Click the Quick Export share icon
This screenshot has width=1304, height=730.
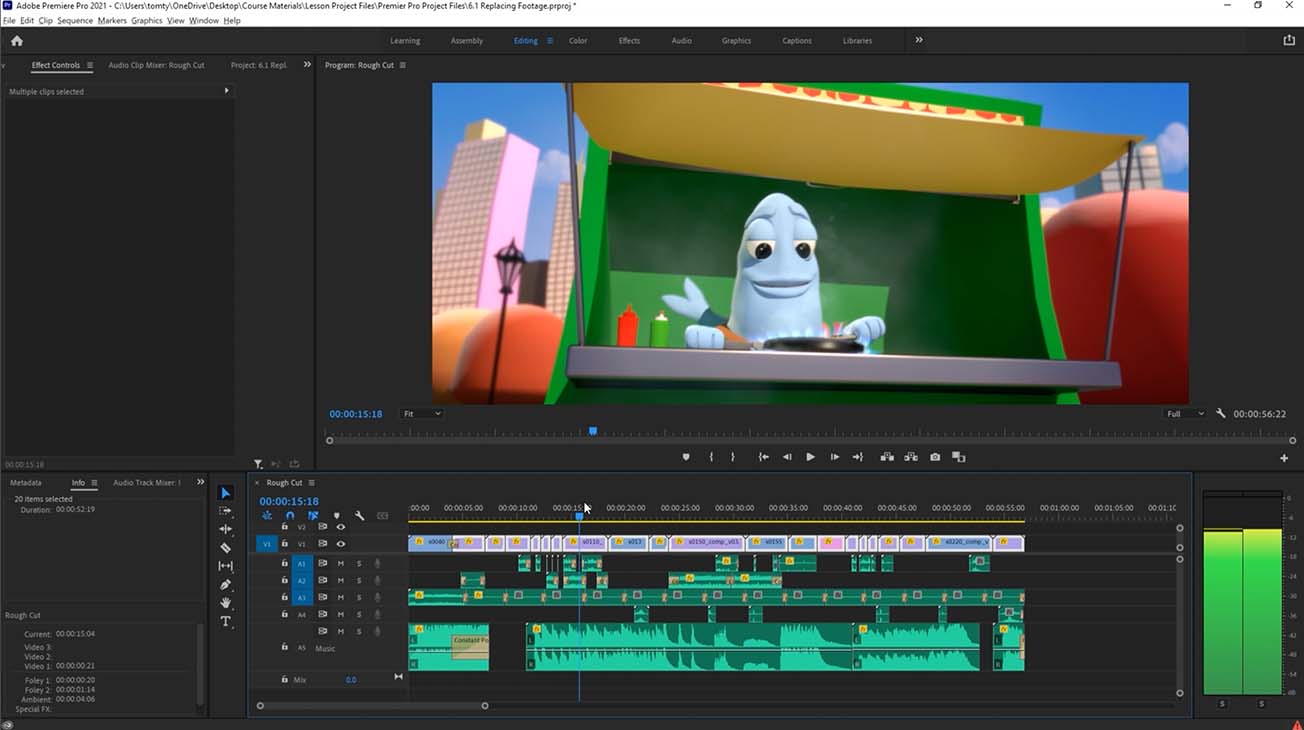click(1288, 41)
